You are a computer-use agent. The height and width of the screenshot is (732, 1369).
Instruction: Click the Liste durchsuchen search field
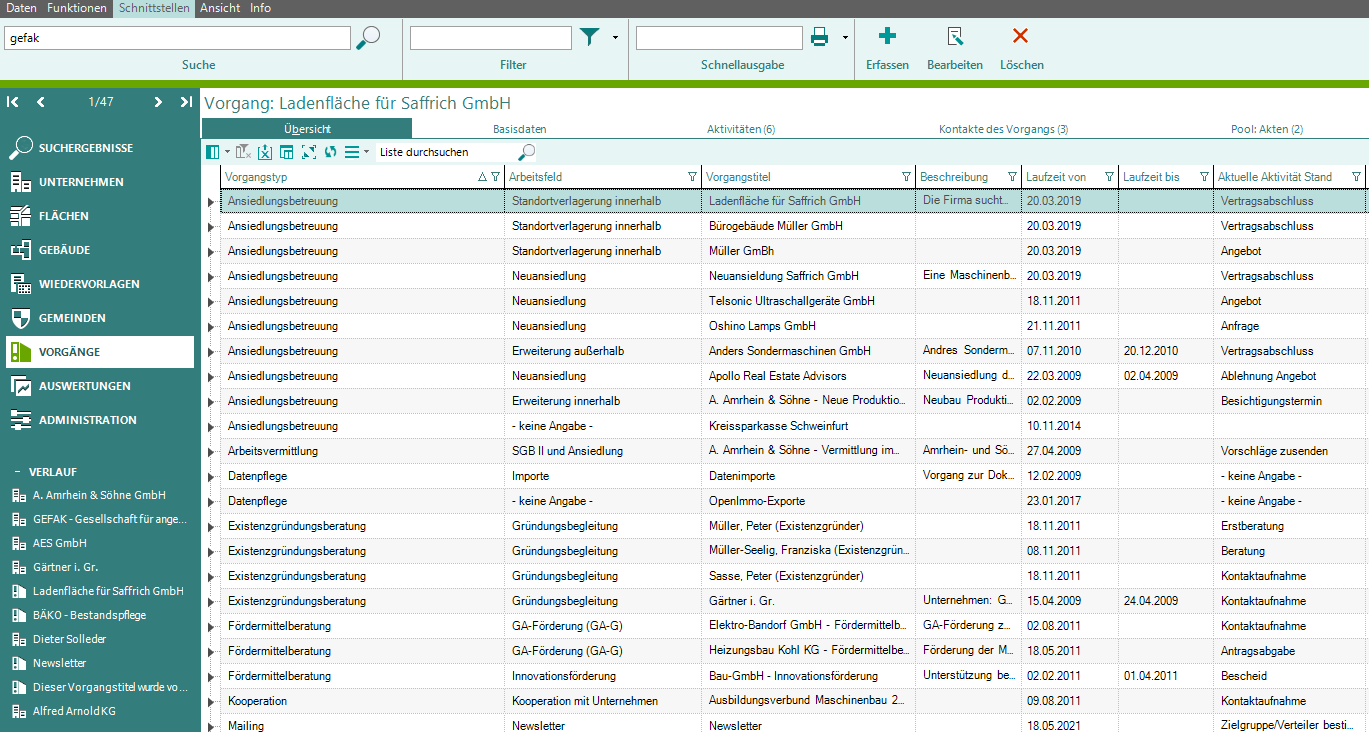(x=445, y=152)
